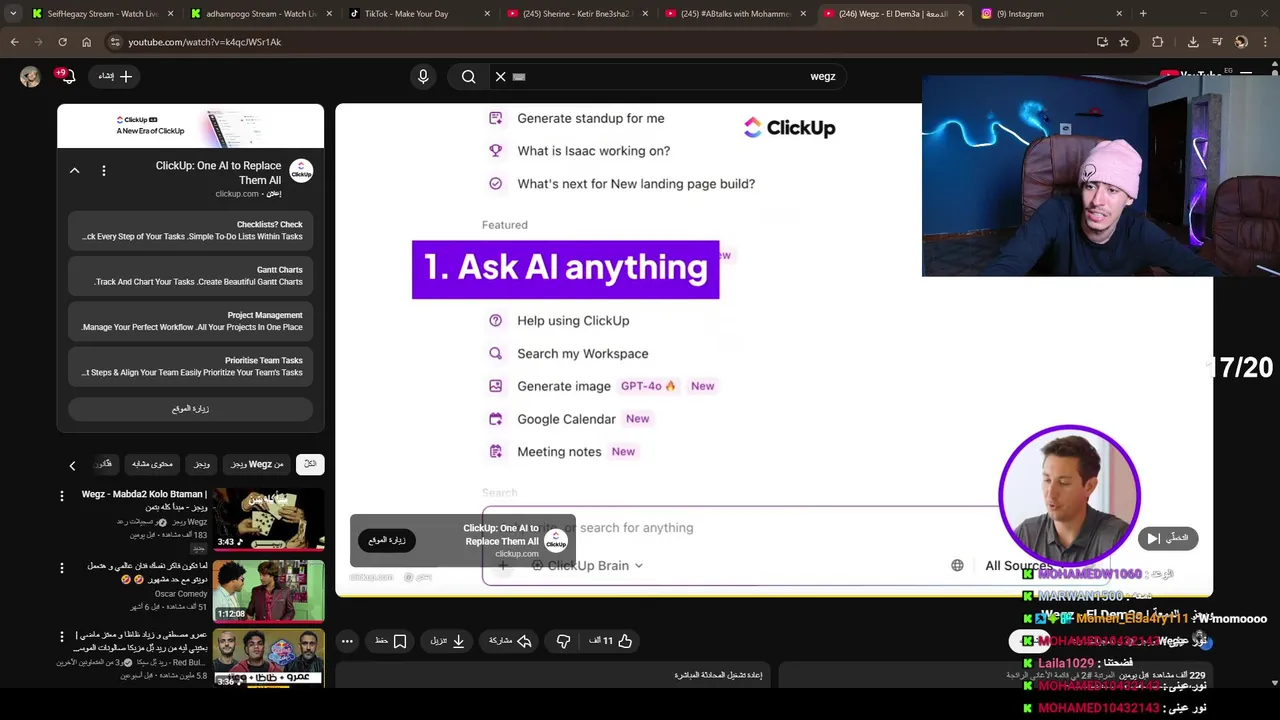
Task: Open a new browser tab
Action: (x=1143, y=14)
